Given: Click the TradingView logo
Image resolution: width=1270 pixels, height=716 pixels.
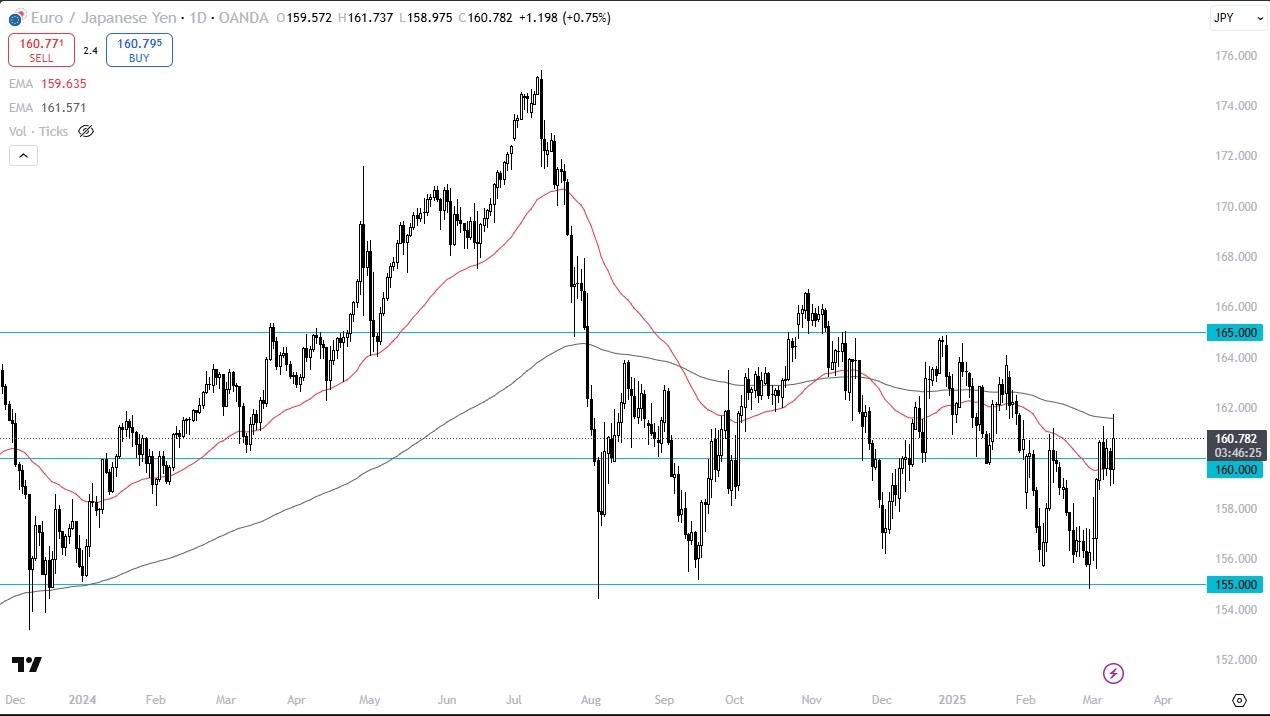Looking at the screenshot, I should [27, 665].
